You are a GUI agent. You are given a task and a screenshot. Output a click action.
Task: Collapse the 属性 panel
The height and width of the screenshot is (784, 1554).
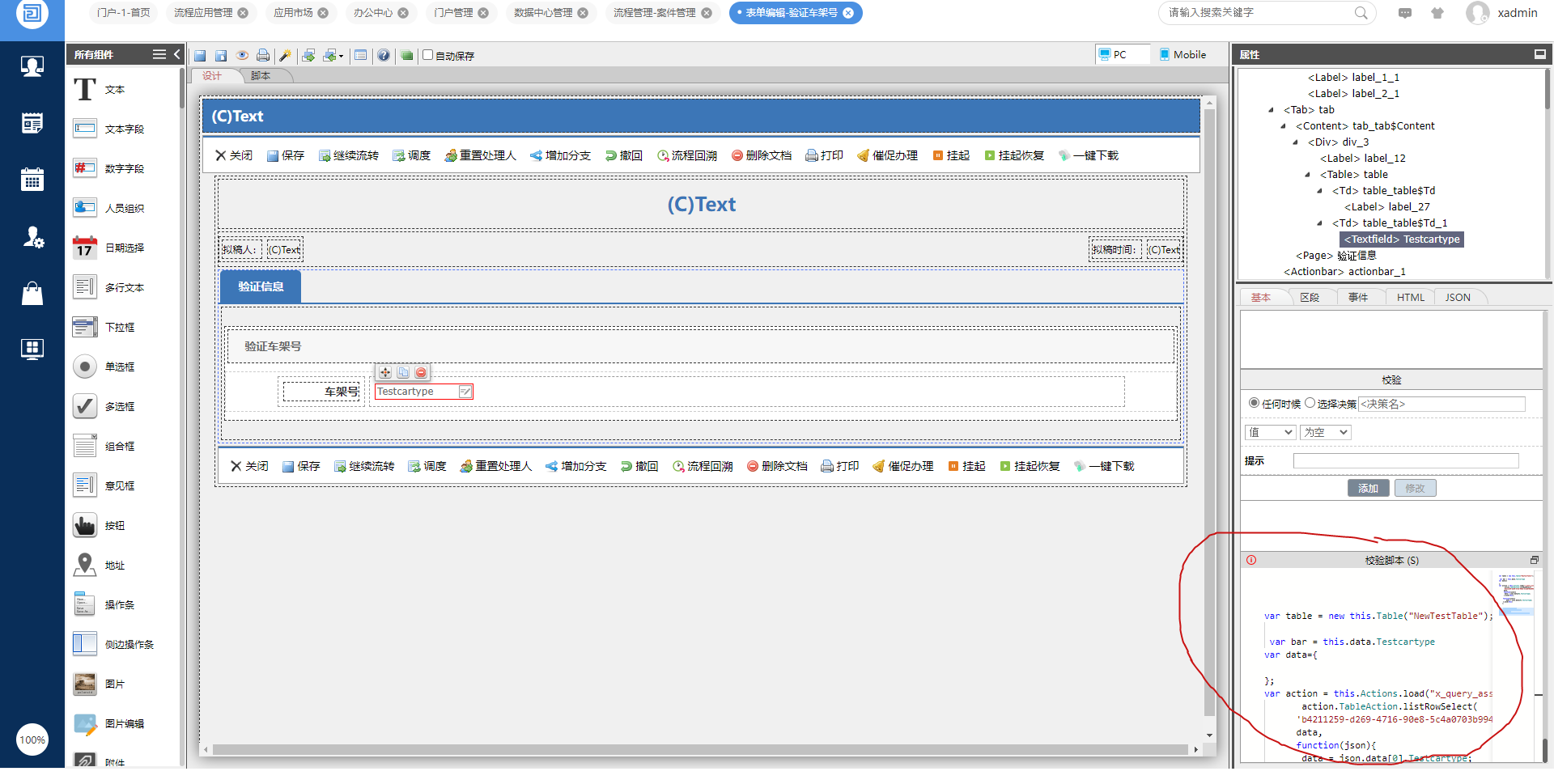point(1539,54)
